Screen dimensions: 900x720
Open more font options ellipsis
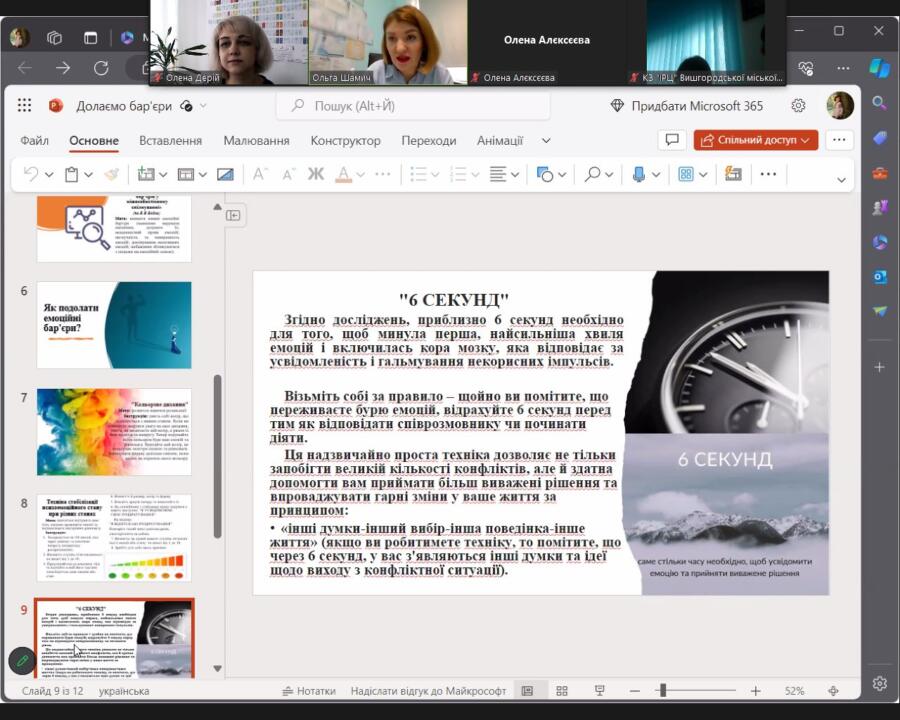point(383,174)
